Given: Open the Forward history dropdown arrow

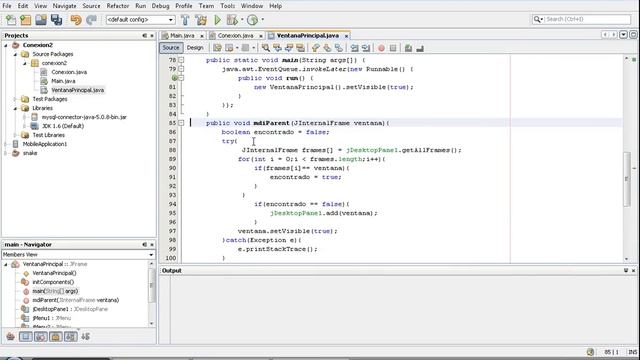Looking at the screenshot, I should tap(253, 48).
